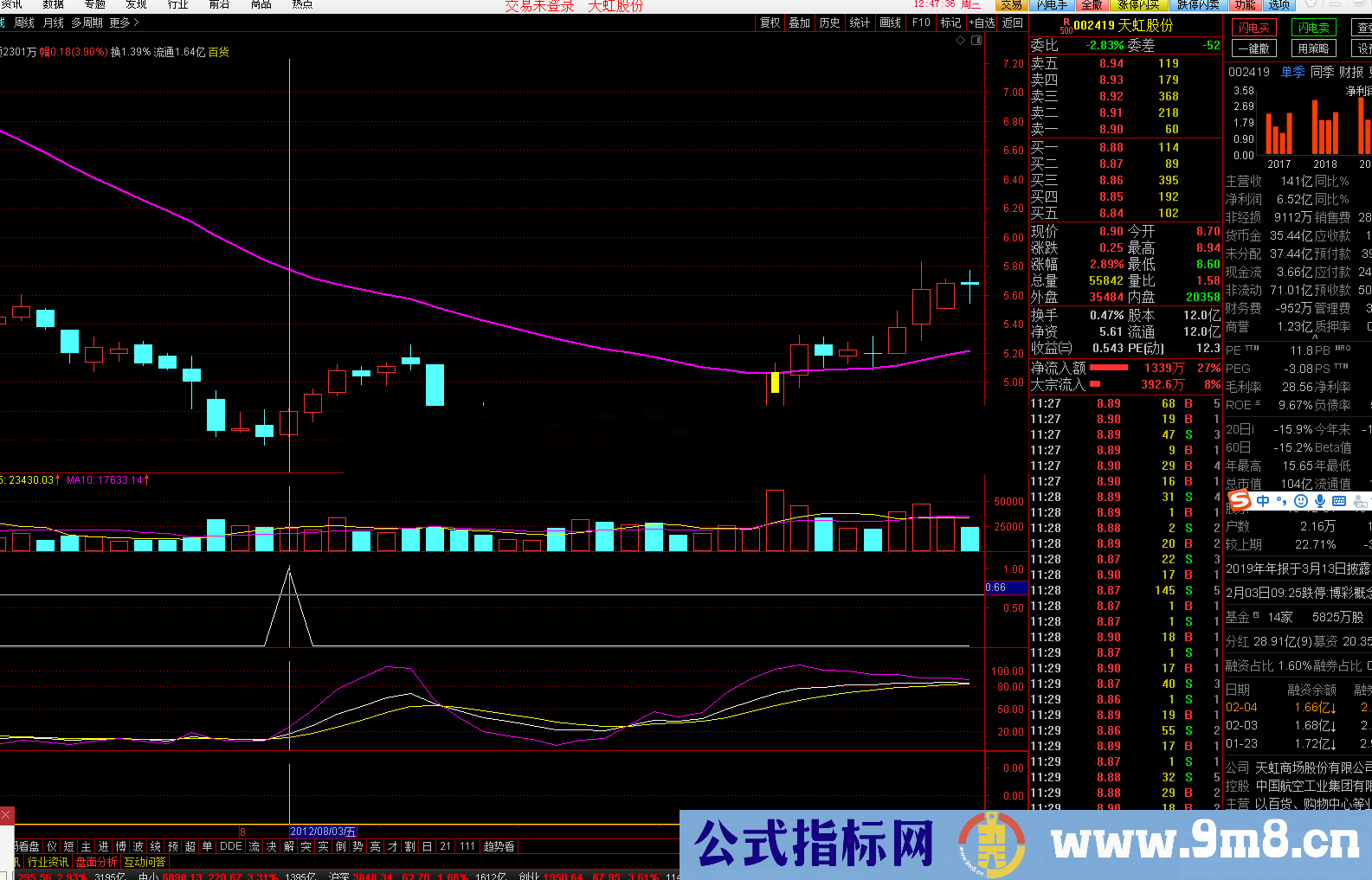Close the bottom-left panel with red X

(x=6, y=815)
